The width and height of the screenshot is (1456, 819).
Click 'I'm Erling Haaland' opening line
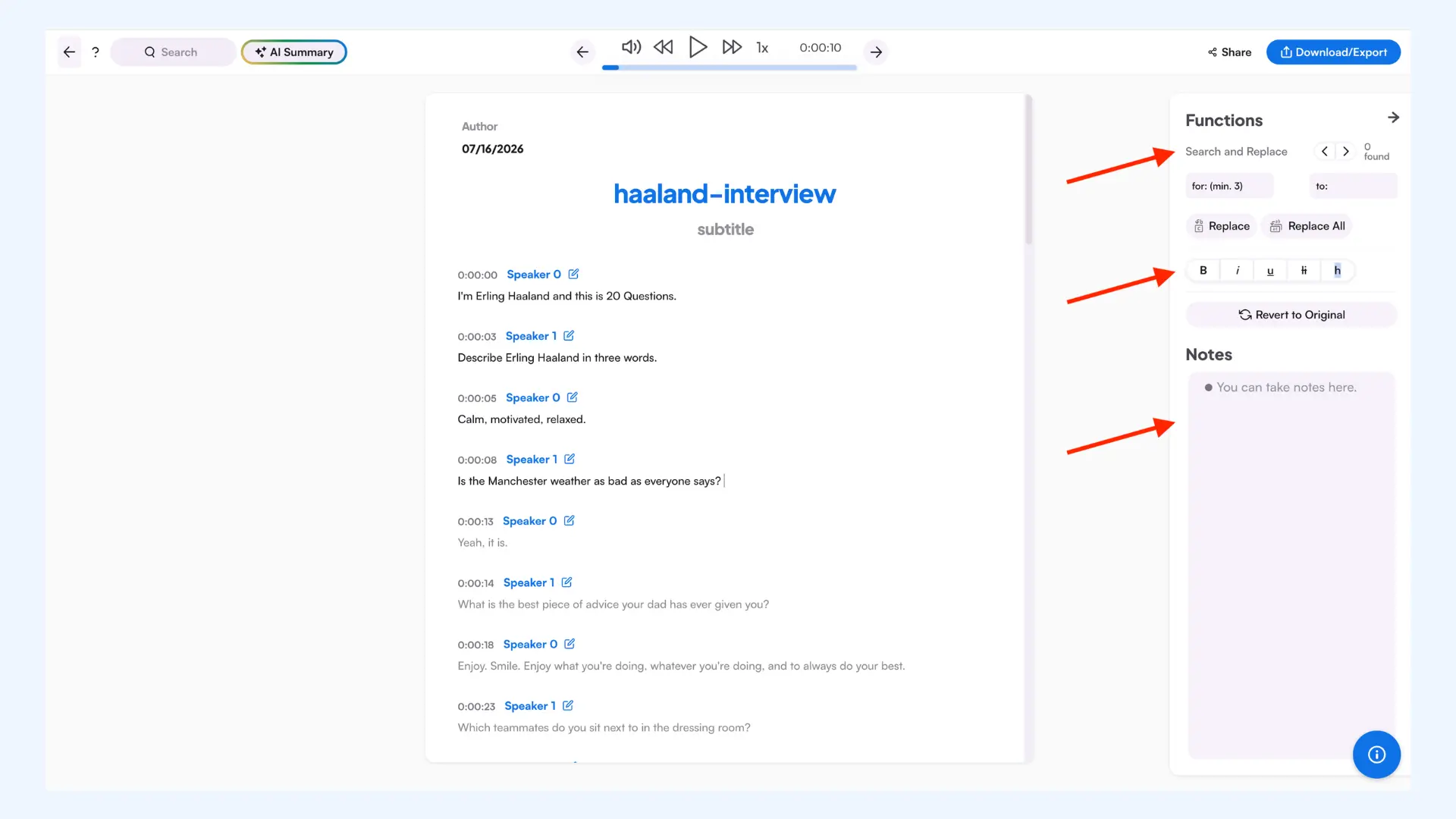566,297
